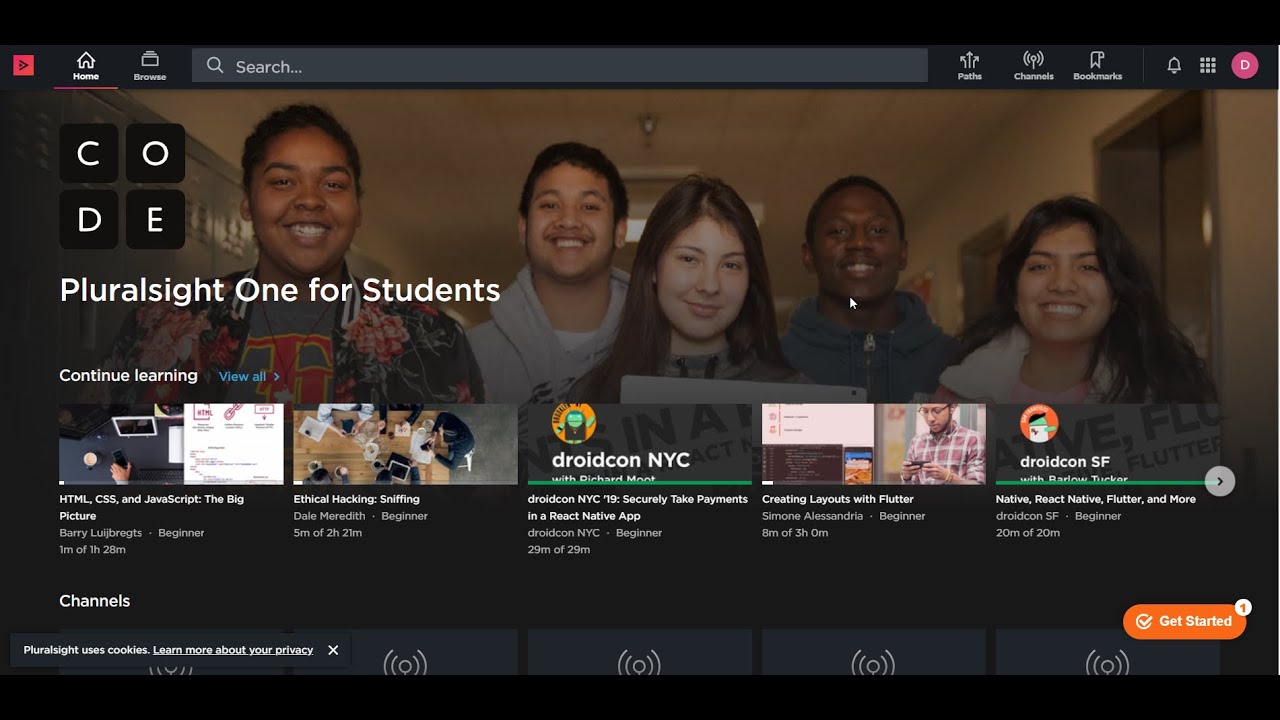1280x720 pixels.
Task: Click the Pluralsight logo icon
Action: click(x=22, y=64)
